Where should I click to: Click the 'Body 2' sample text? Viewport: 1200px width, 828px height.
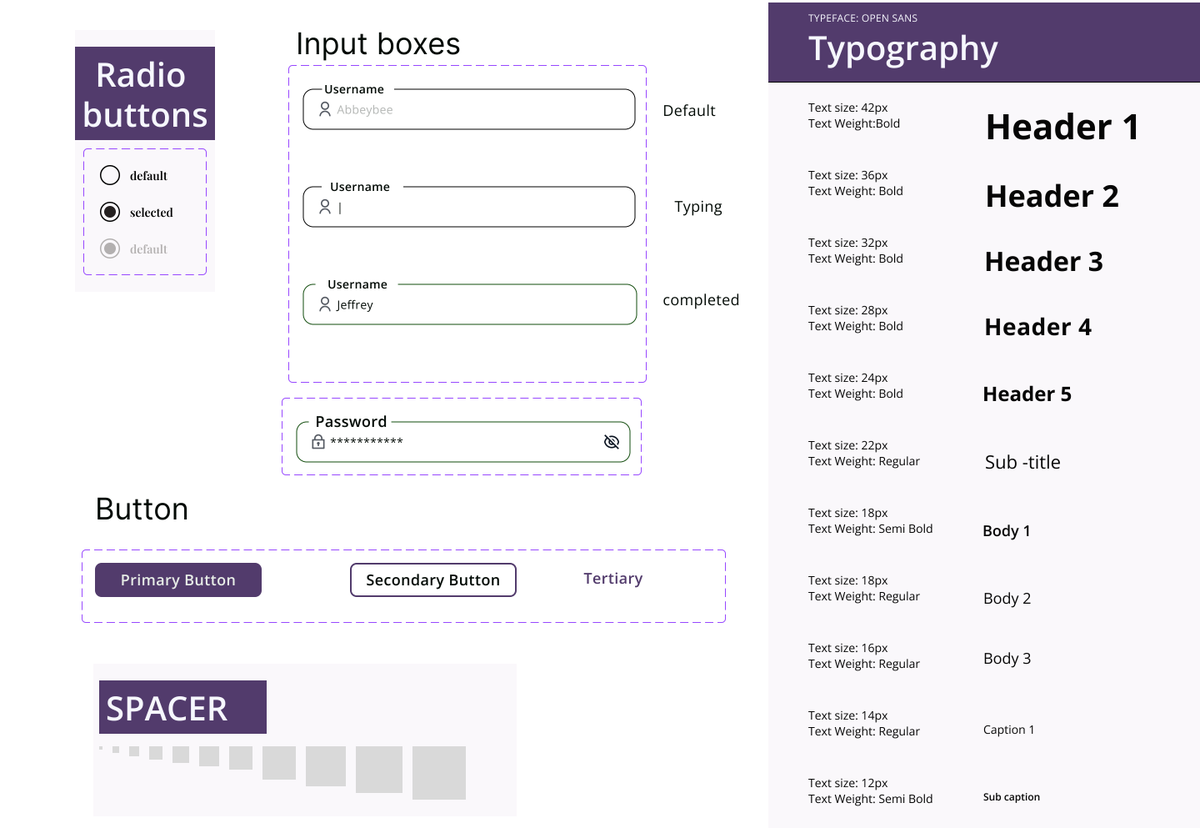click(1007, 599)
